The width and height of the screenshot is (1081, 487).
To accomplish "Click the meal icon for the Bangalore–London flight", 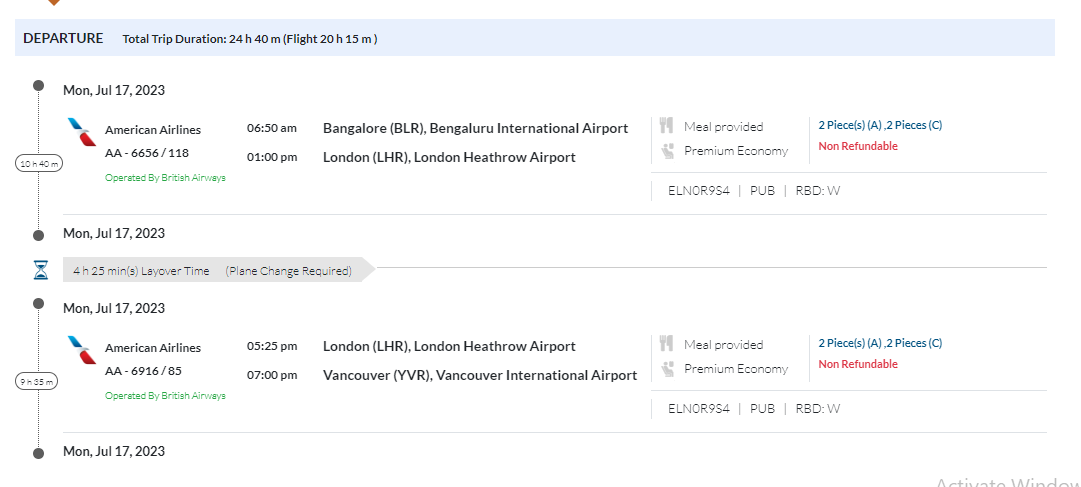I will tap(667, 126).
